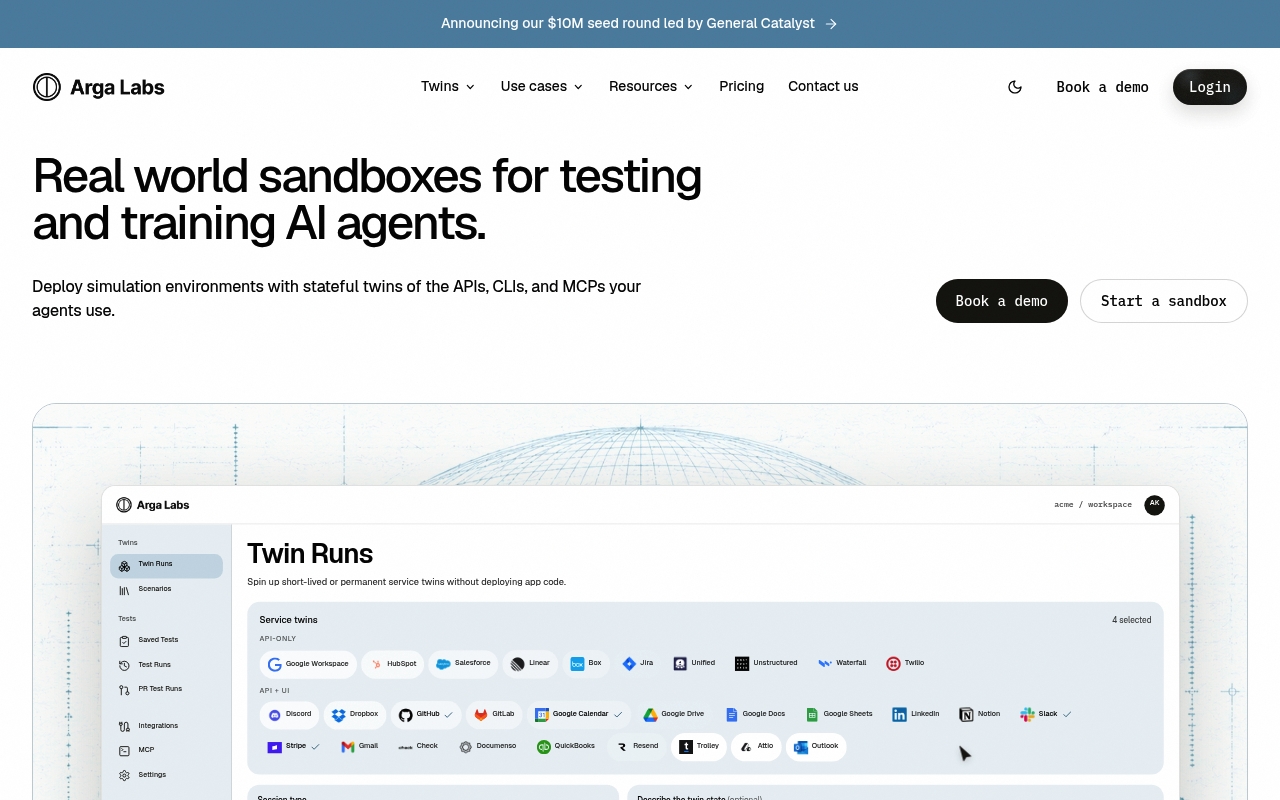This screenshot has width=1280, height=800.
Task: Deselect the Stripe twin
Action: pos(293,747)
